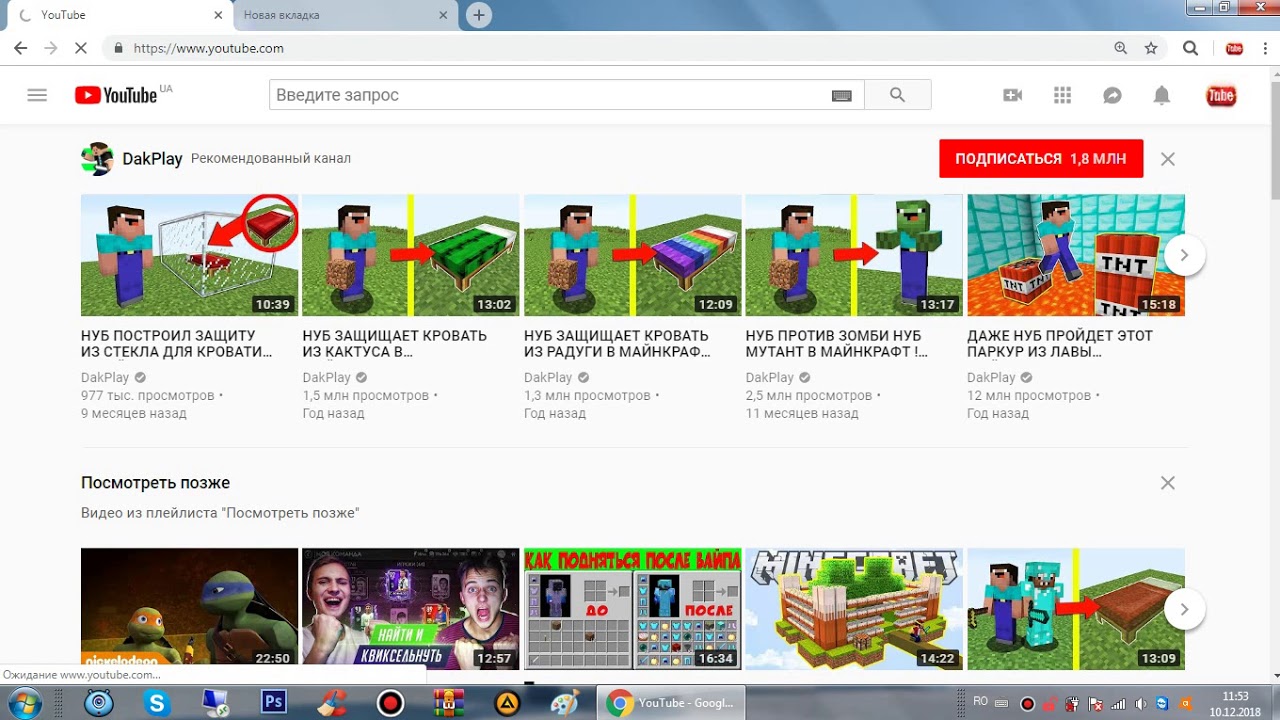Bookmark the page with the star icon
The image size is (1280, 720).
click(1151, 48)
